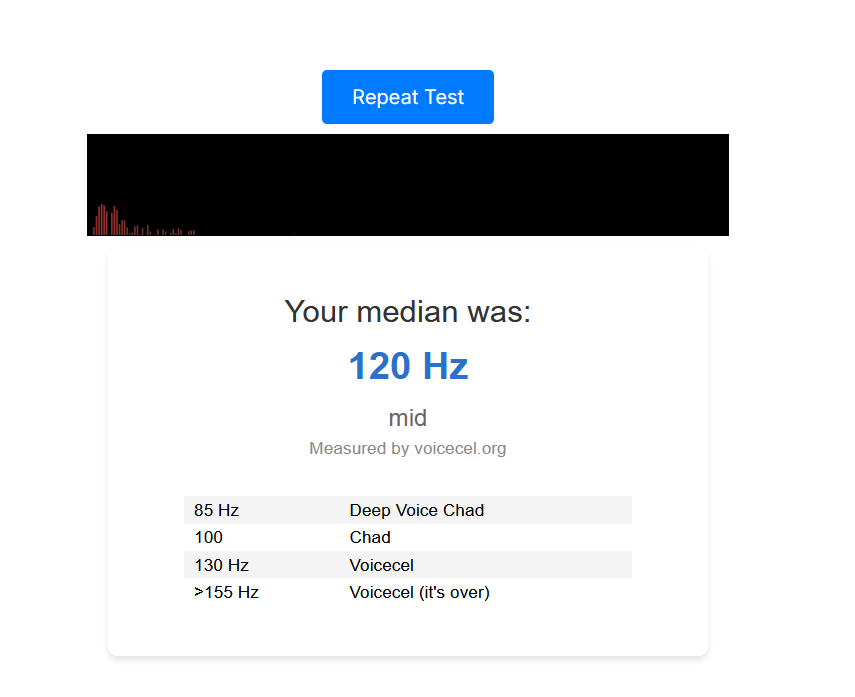
Task: Click blank space in the results card below the table
Action: pyautogui.click(x=408, y=630)
